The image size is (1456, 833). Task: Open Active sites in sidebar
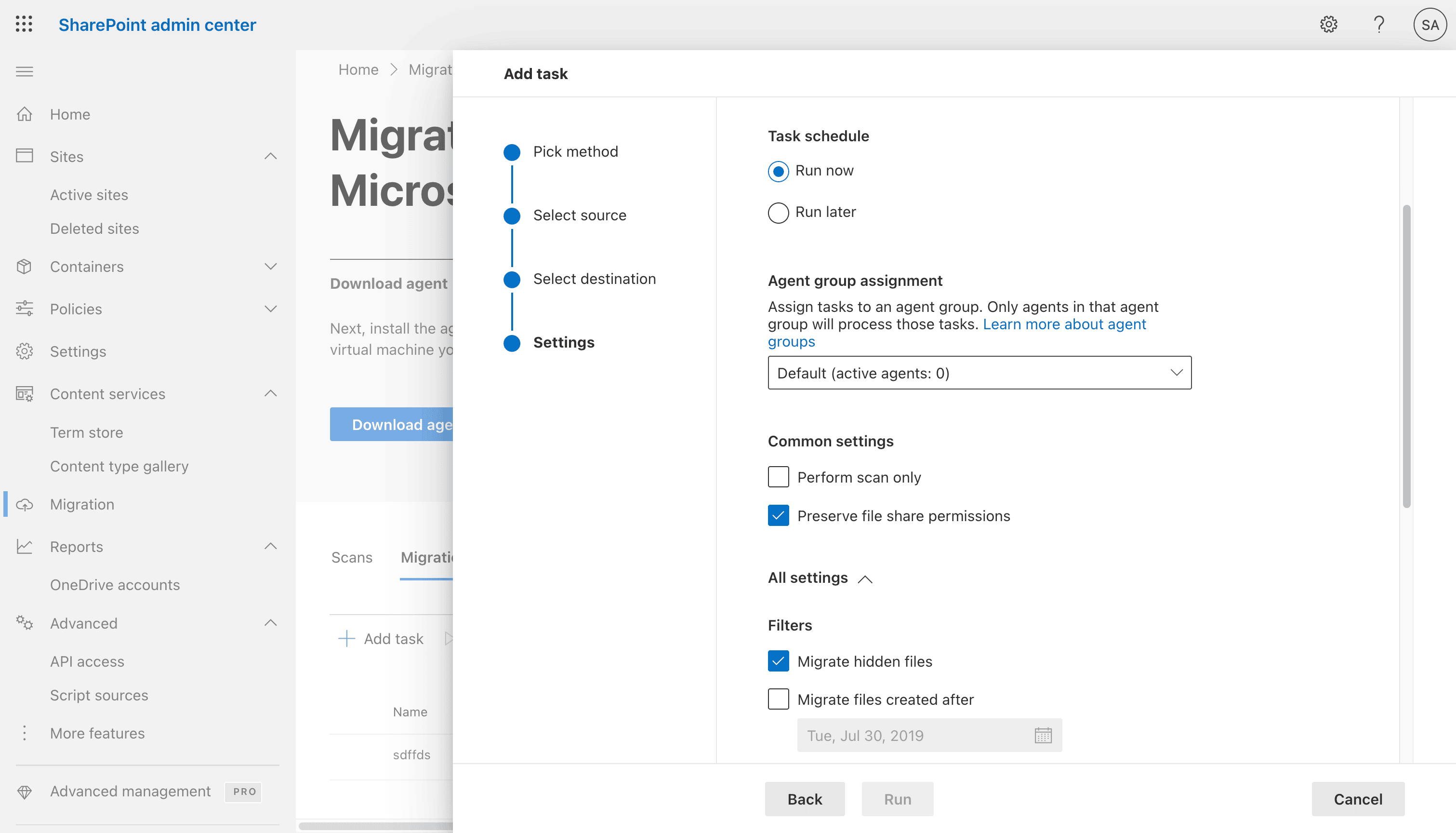89,195
